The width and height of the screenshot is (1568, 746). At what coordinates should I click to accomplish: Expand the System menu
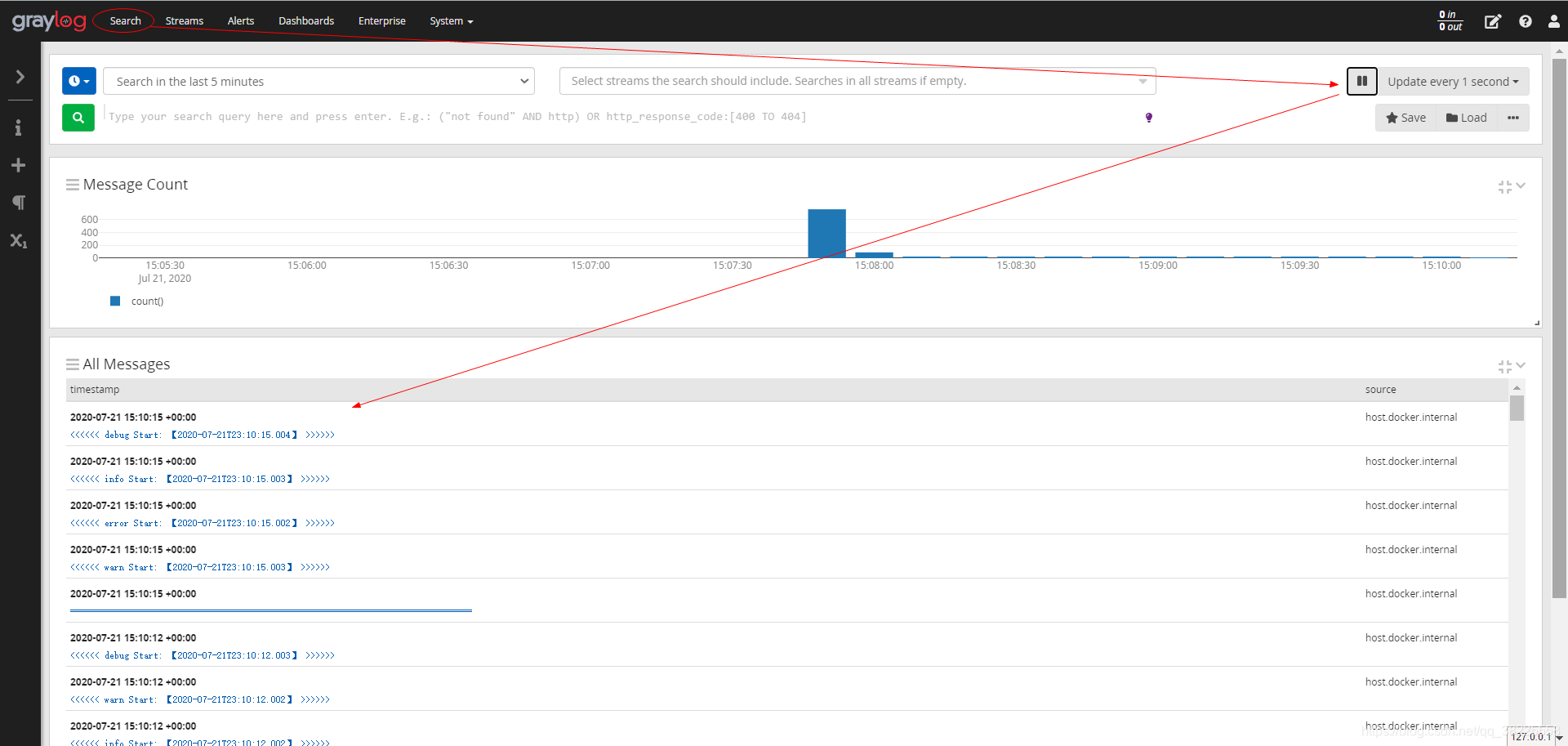click(x=452, y=21)
